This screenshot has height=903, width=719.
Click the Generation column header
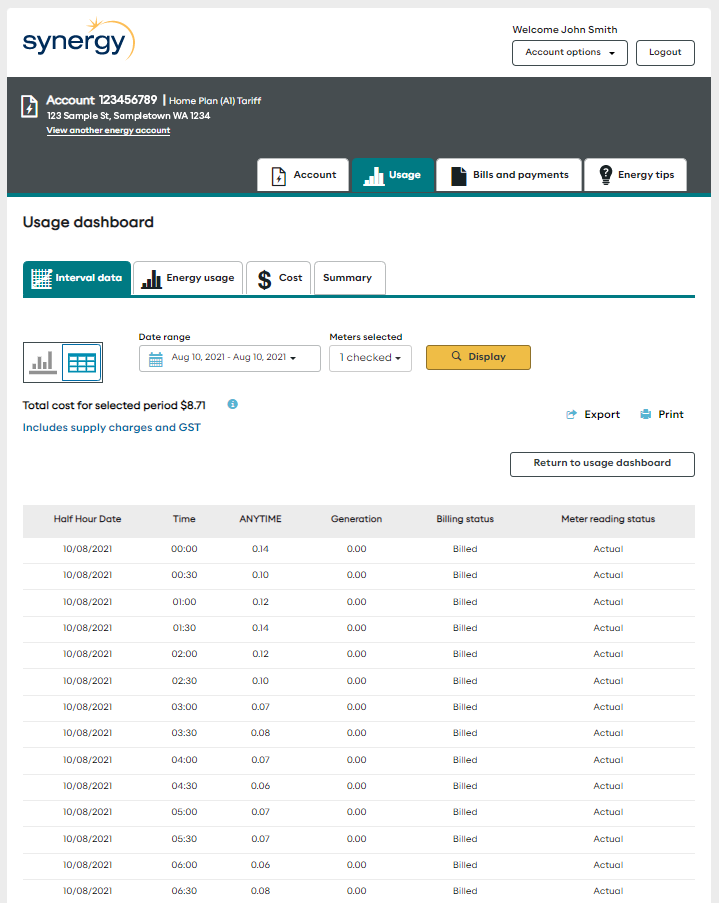coord(357,519)
